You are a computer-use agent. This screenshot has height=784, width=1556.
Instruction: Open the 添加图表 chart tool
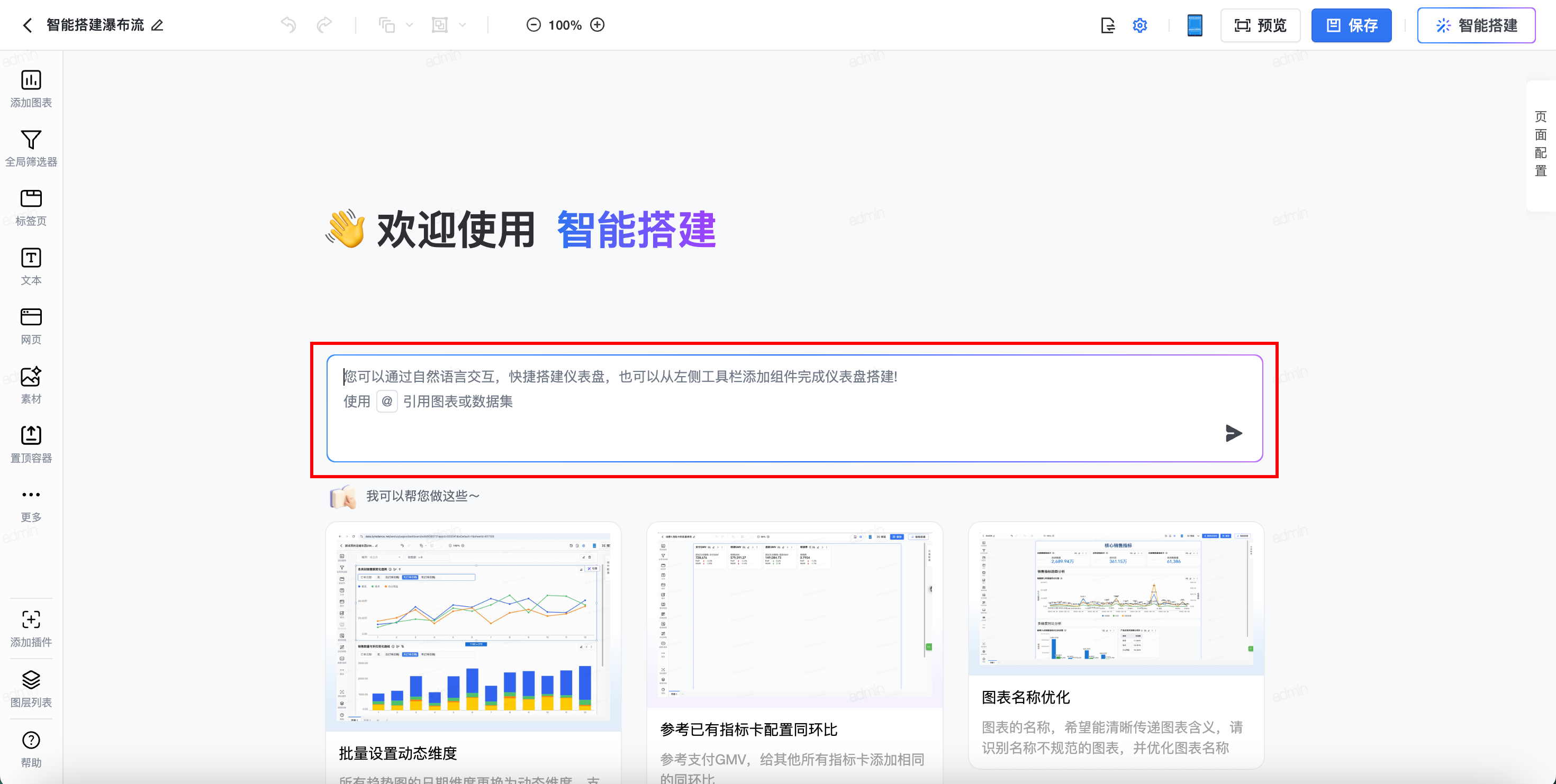click(x=31, y=89)
